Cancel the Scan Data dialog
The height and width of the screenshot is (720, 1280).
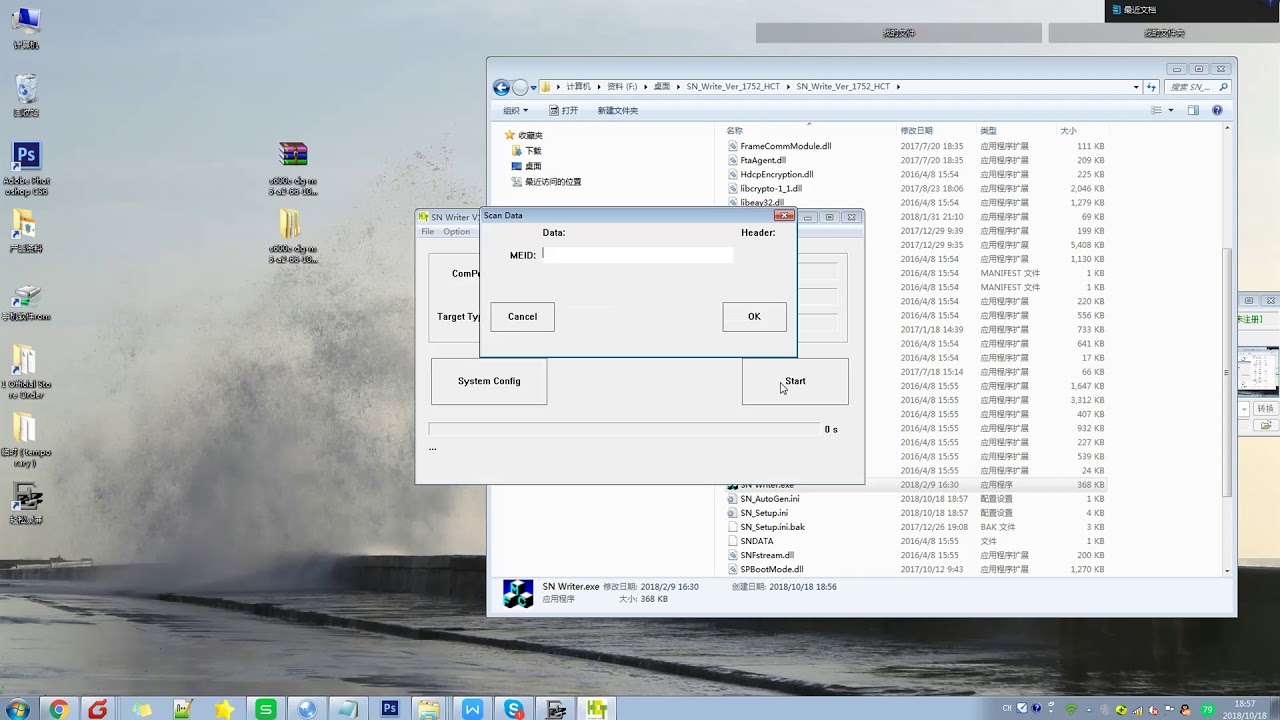(x=522, y=317)
